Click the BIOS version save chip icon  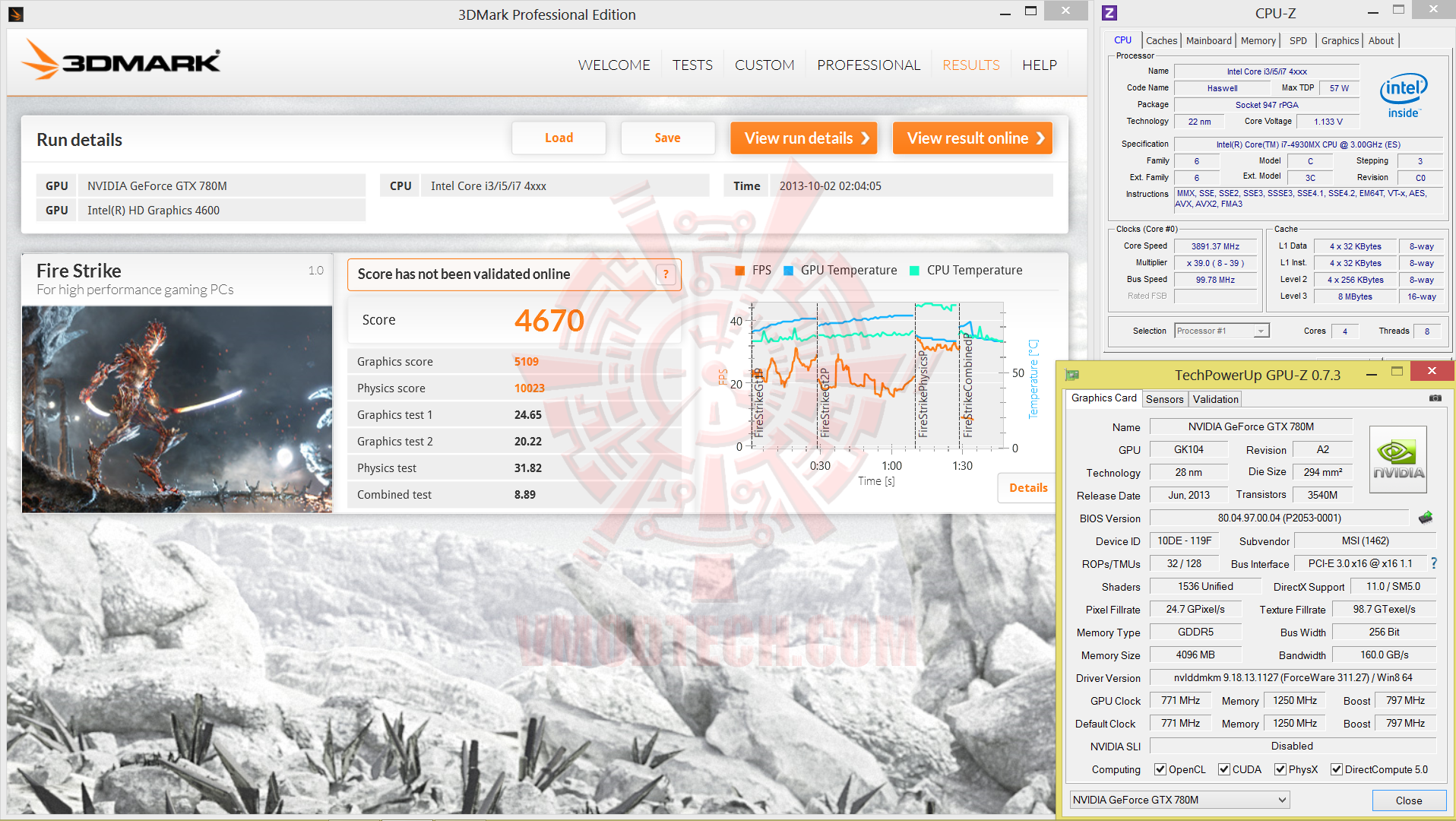[1426, 518]
